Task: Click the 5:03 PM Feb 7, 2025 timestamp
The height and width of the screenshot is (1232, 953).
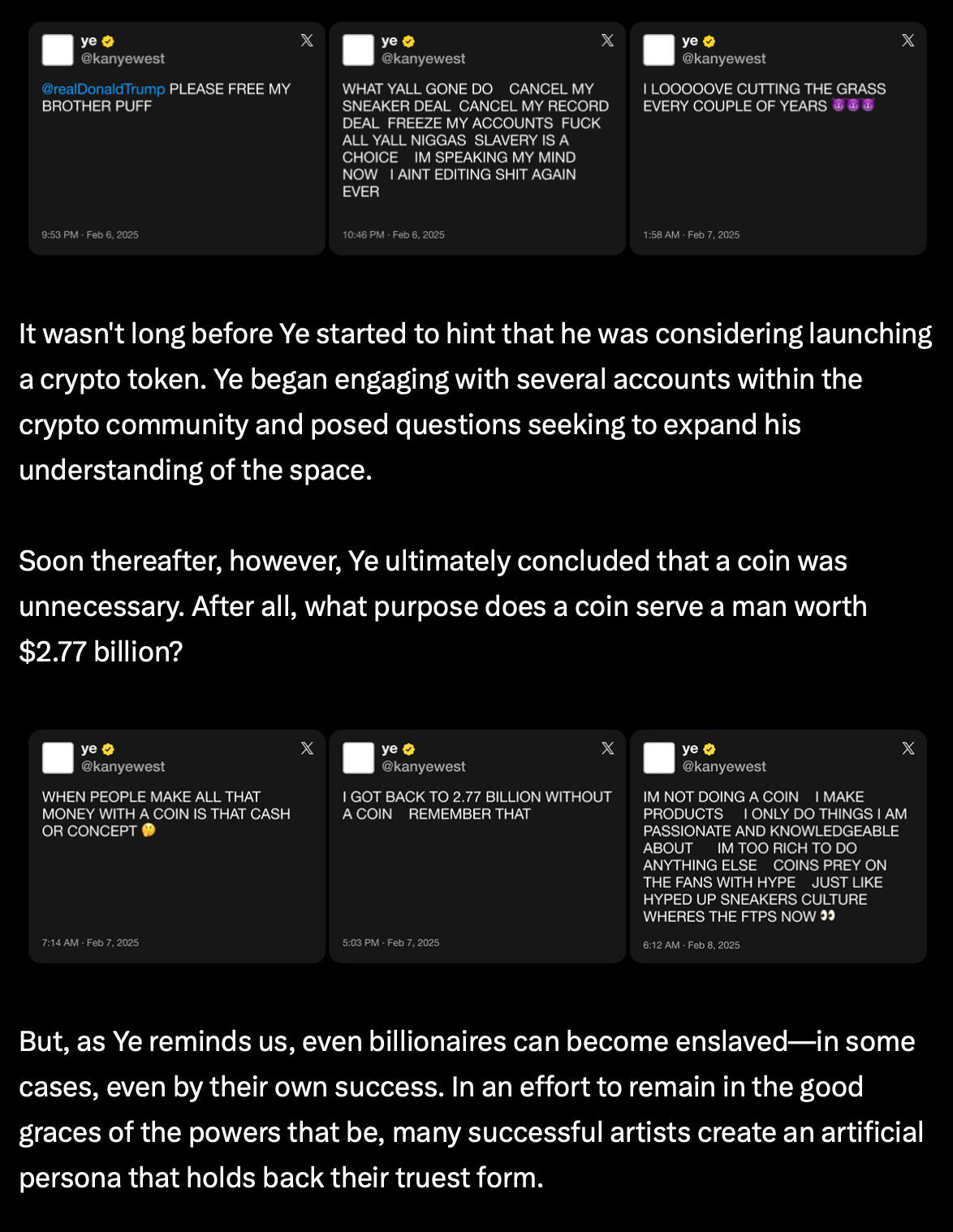Action: (x=390, y=942)
